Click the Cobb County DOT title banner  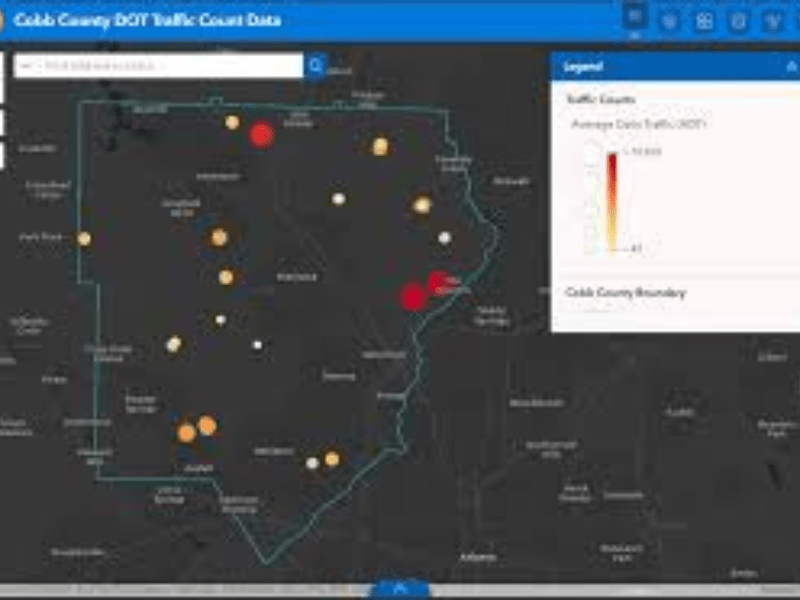click(x=150, y=18)
